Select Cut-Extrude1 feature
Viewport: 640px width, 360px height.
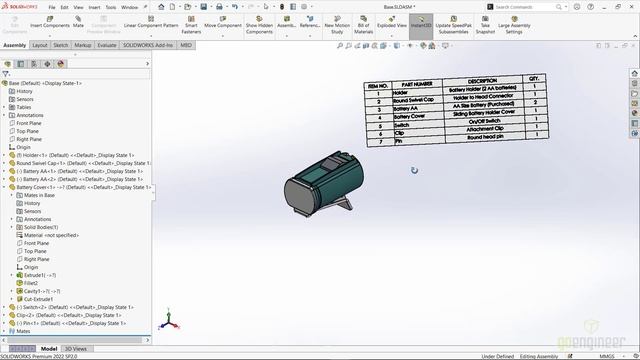pyautogui.click(x=38, y=300)
